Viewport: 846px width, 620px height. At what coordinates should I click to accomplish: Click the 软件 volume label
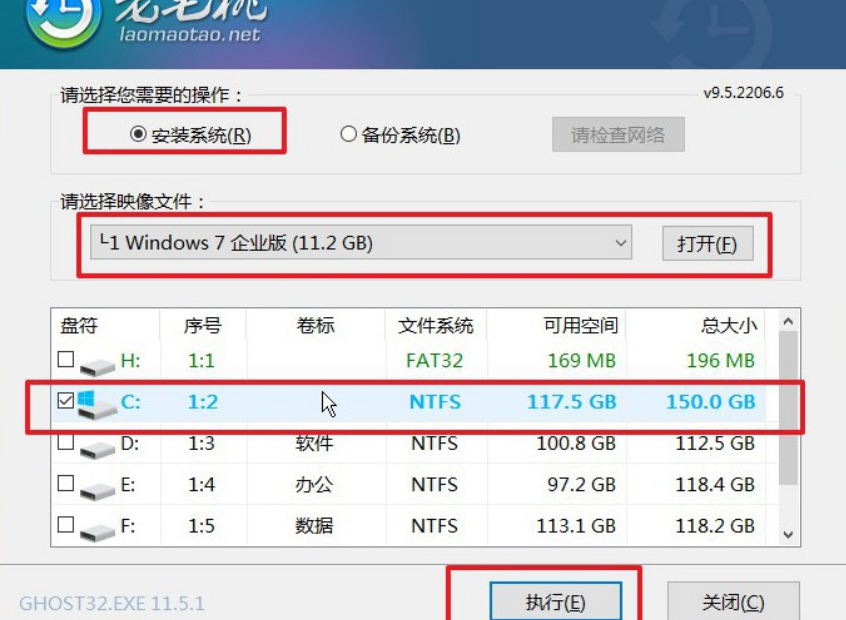tap(314, 443)
